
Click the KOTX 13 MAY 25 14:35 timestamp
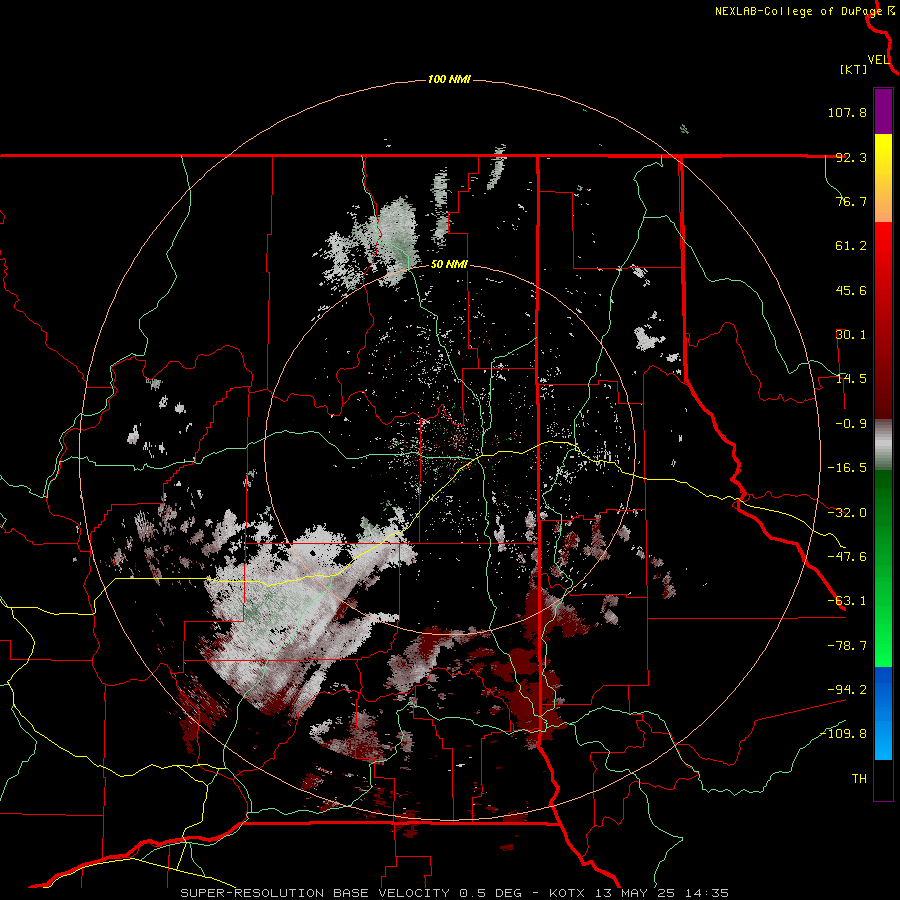point(639,893)
